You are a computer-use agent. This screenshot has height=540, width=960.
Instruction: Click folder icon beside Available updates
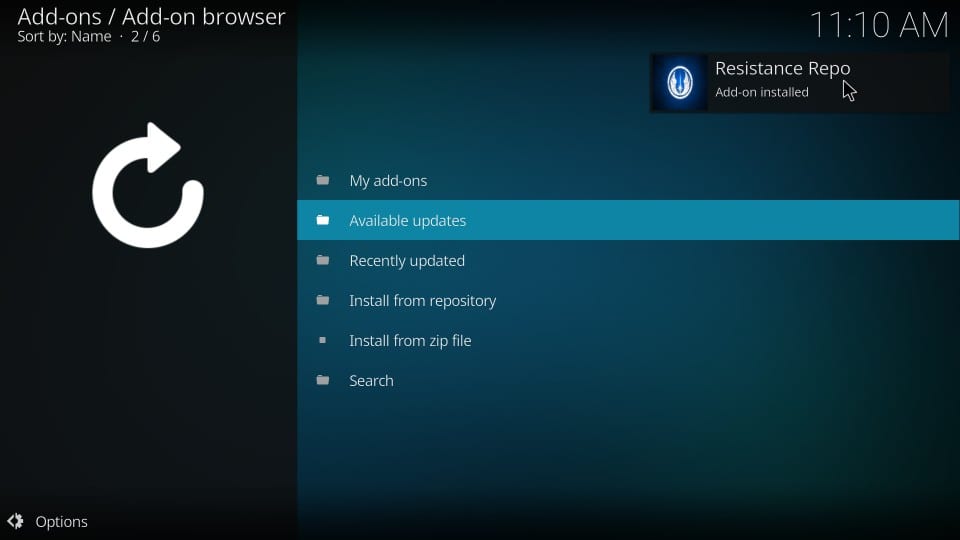click(323, 220)
